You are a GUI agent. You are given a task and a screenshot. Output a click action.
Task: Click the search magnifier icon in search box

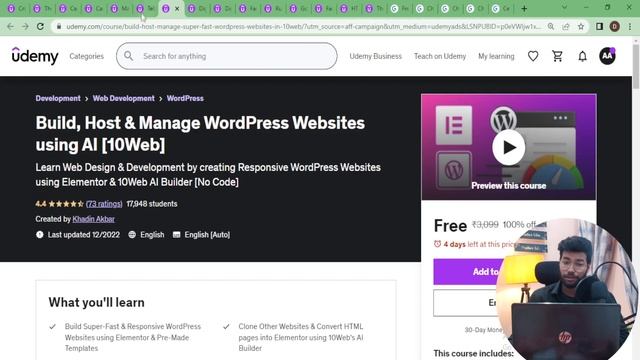click(129, 56)
